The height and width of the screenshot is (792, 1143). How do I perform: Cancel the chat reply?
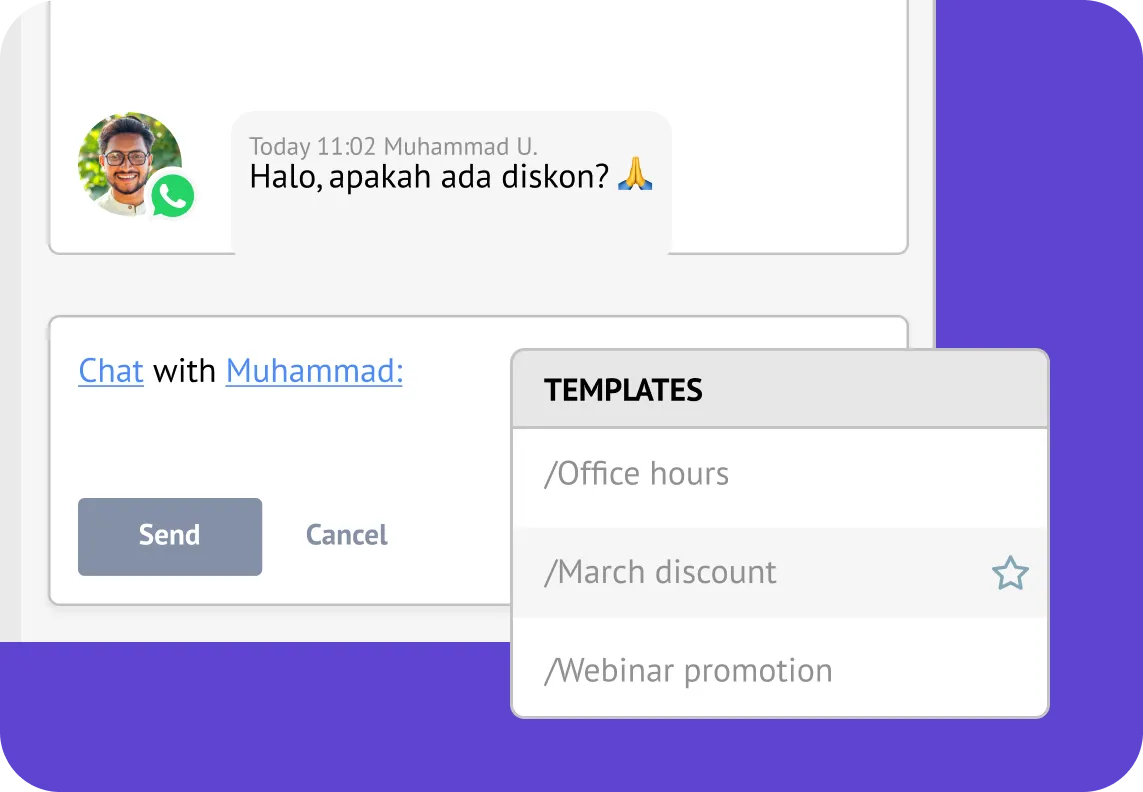(346, 535)
